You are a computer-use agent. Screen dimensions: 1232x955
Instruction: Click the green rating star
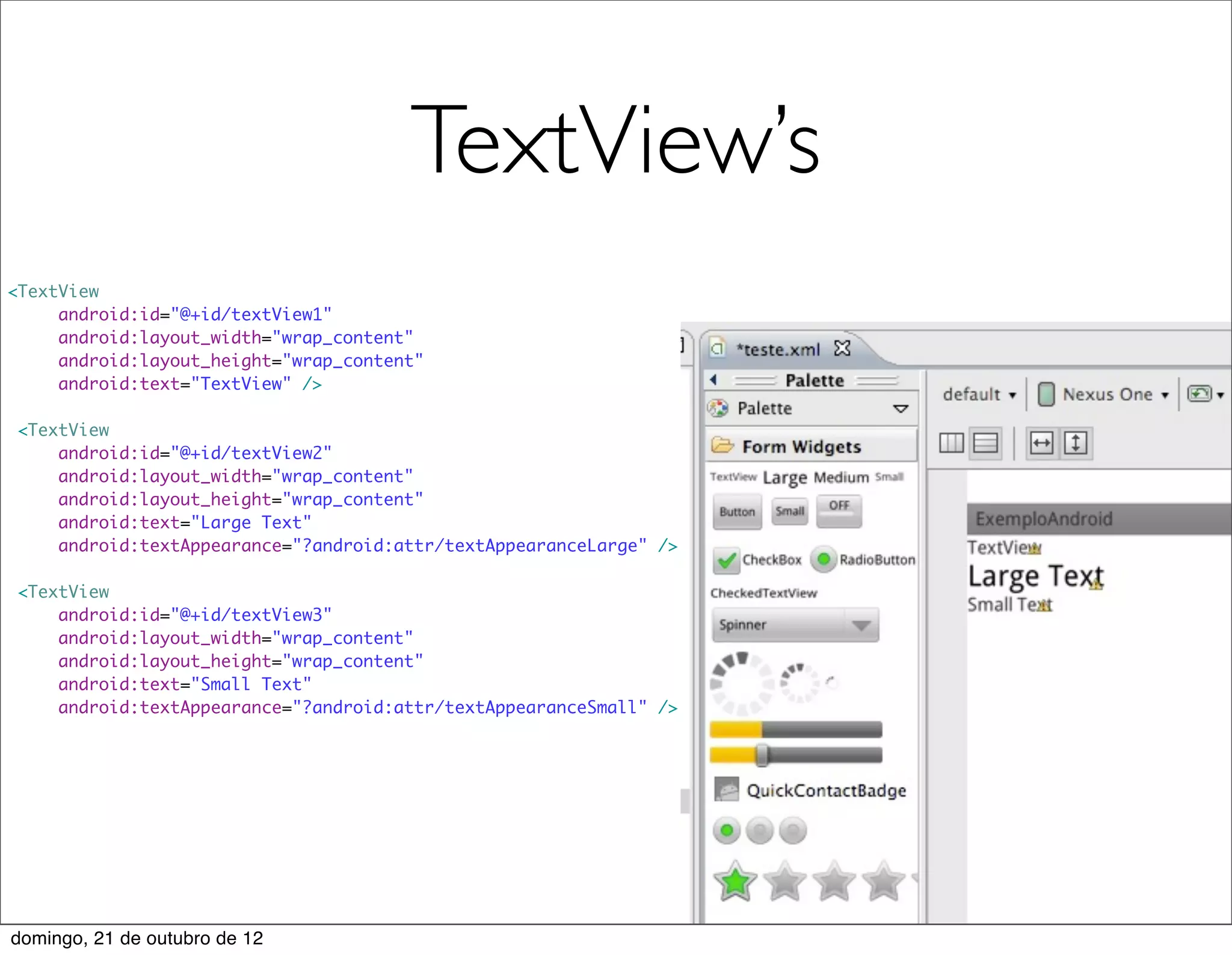pyautogui.click(x=735, y=882)
